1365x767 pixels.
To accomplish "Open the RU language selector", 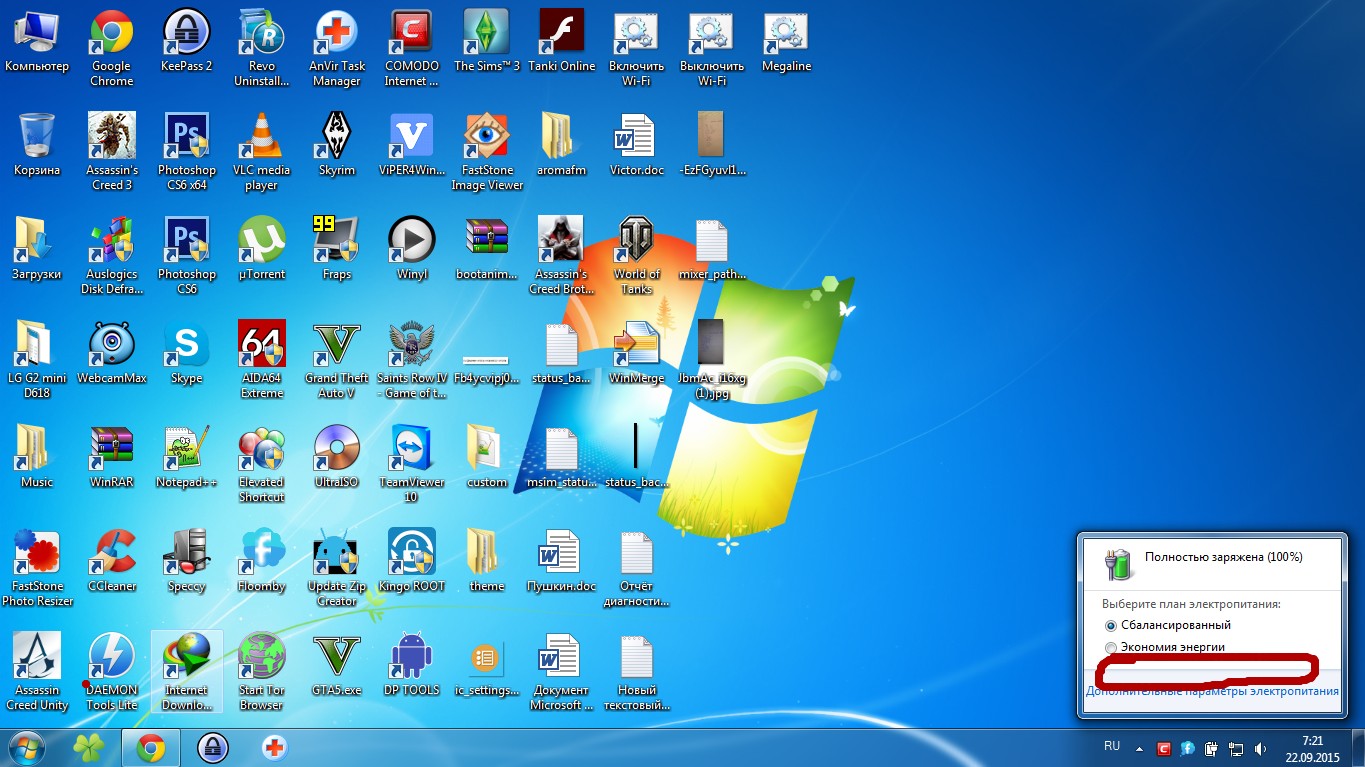I will pos(1111,746).
